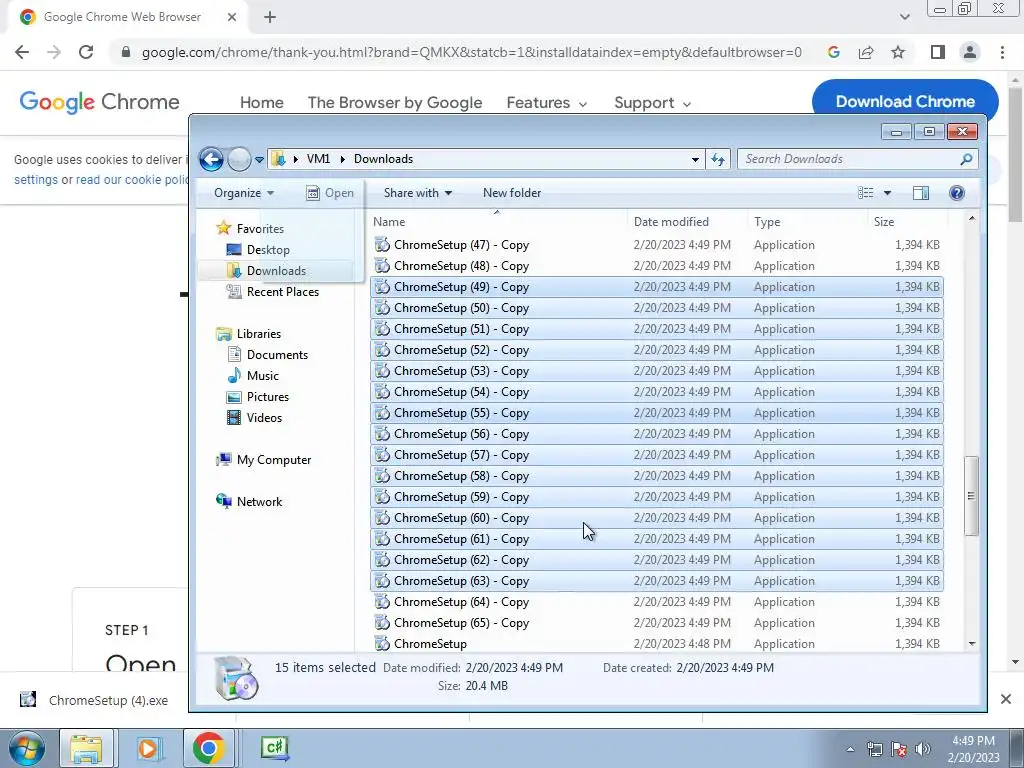1024x768 pixels.
Task: Click the icon of ChromeSetup (47) - Copy
Action: pyautogui.click(x=382, y=245)
